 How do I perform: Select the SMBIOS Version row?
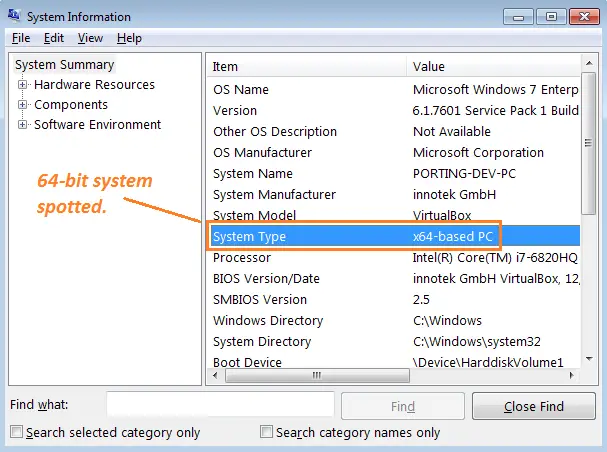393,299
